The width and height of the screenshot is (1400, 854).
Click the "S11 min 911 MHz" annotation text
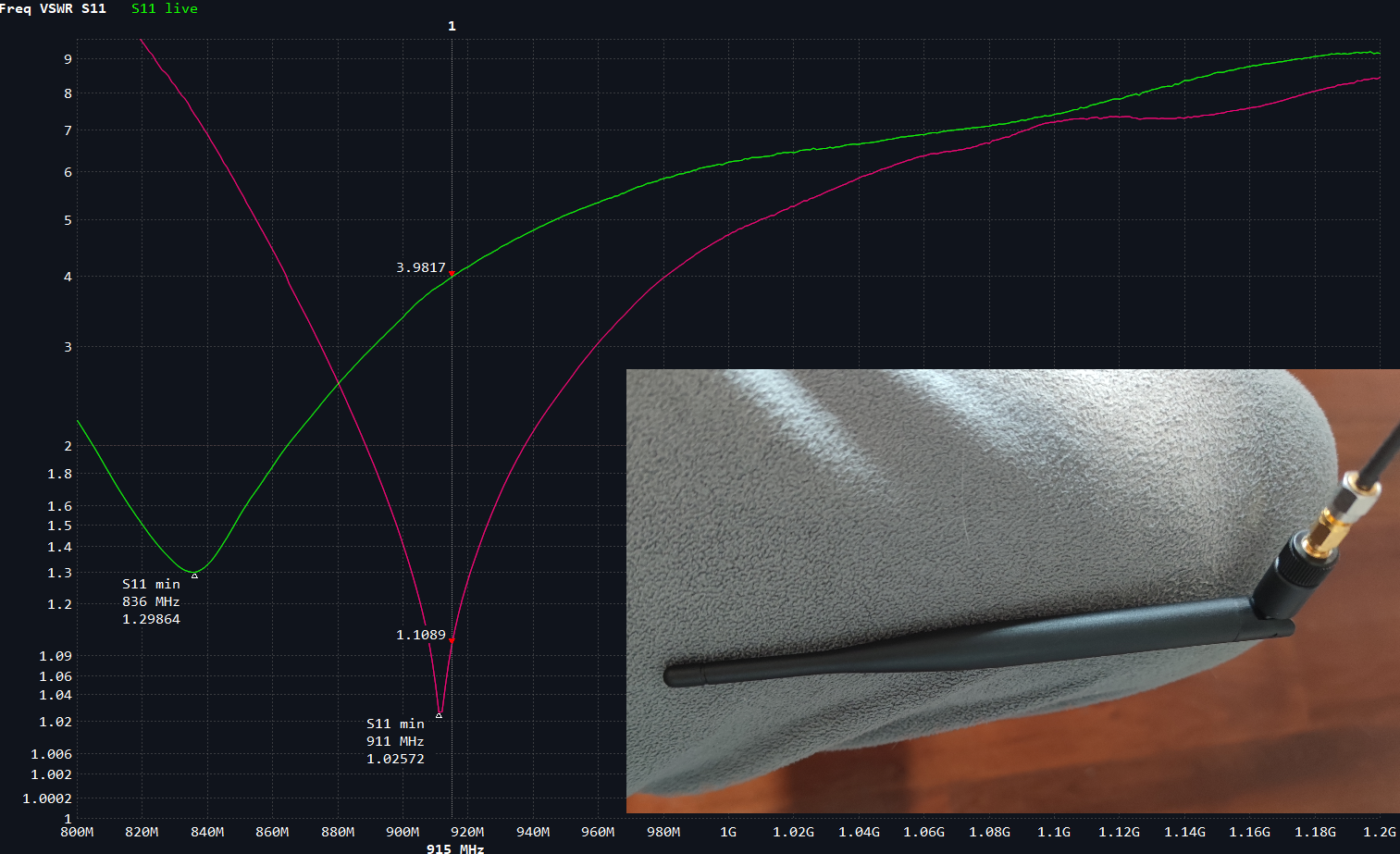(395, 732)
